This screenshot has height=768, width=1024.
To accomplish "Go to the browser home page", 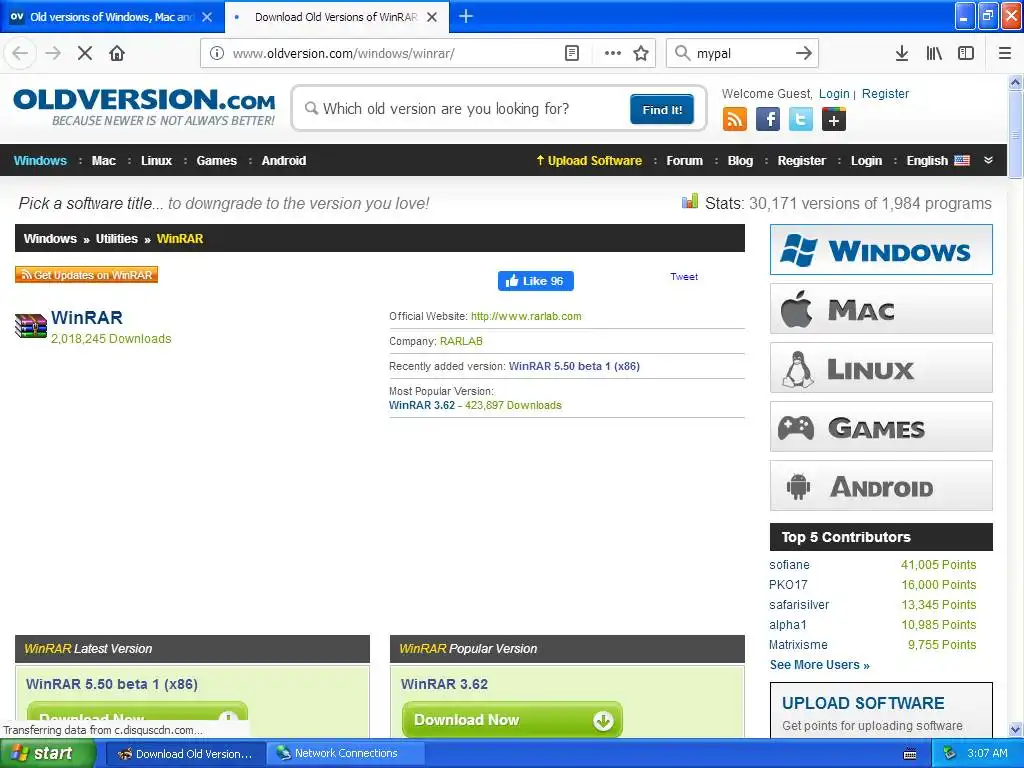I will pos(117,53).
